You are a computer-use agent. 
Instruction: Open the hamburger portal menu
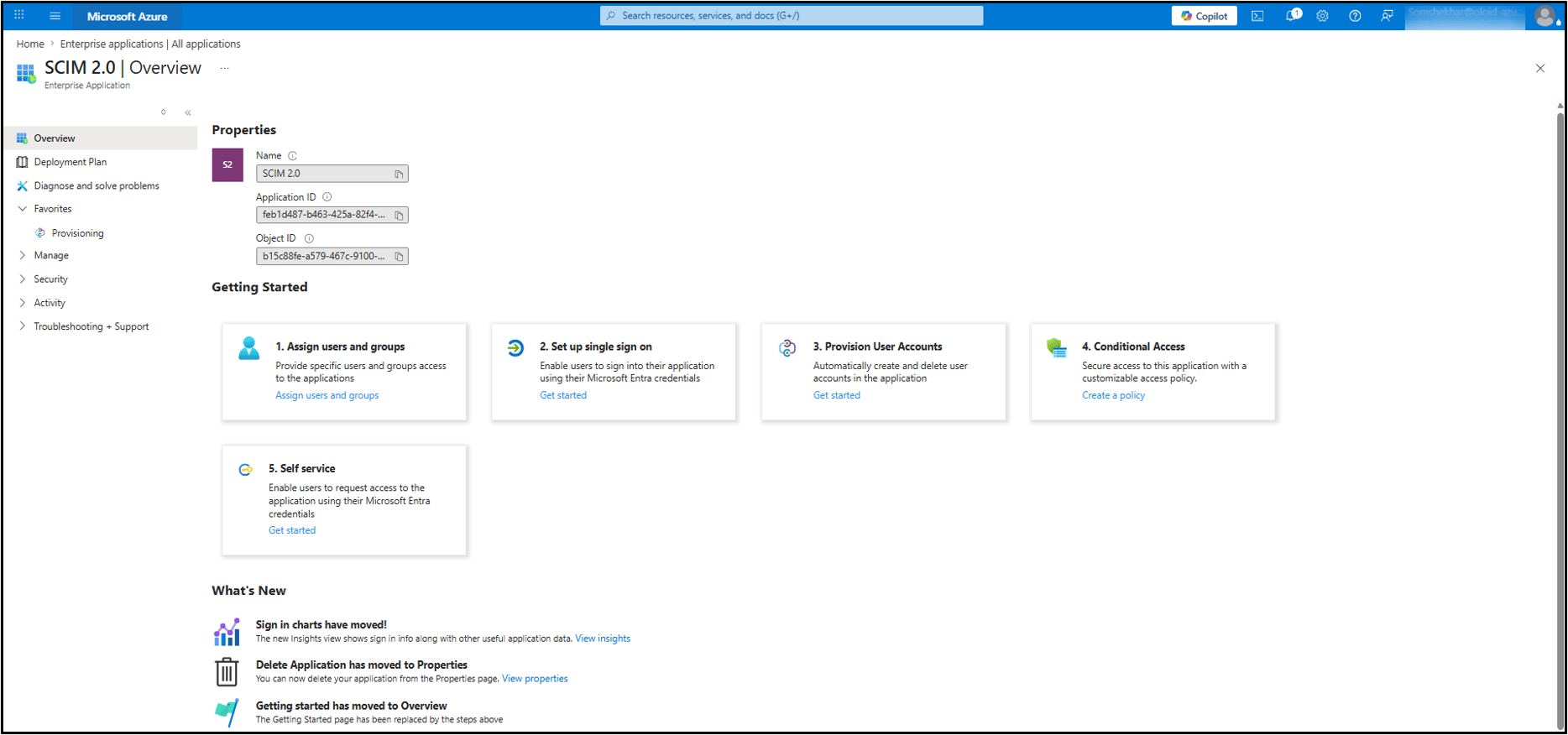(55, 16)
